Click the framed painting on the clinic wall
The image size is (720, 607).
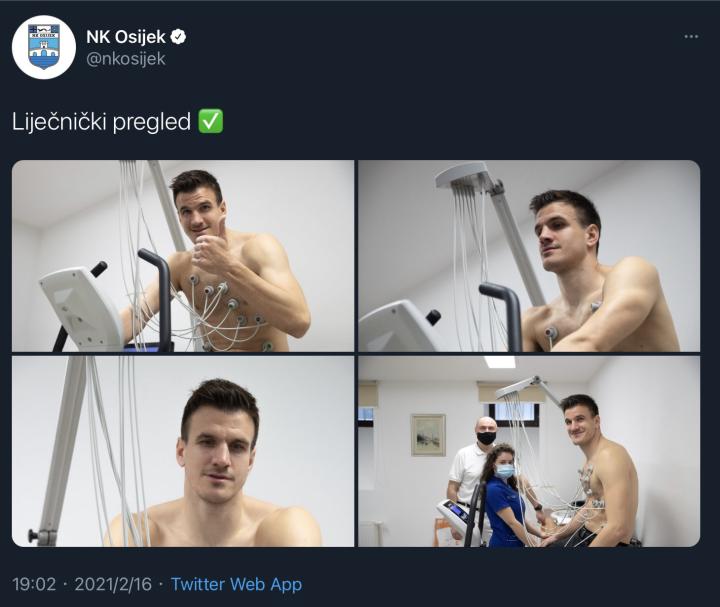click(x=428, y=434)
